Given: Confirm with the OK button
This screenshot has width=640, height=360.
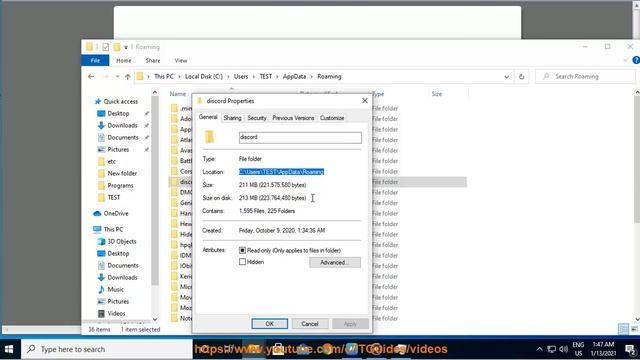Looking at the screenshot, I should [269, 324].
